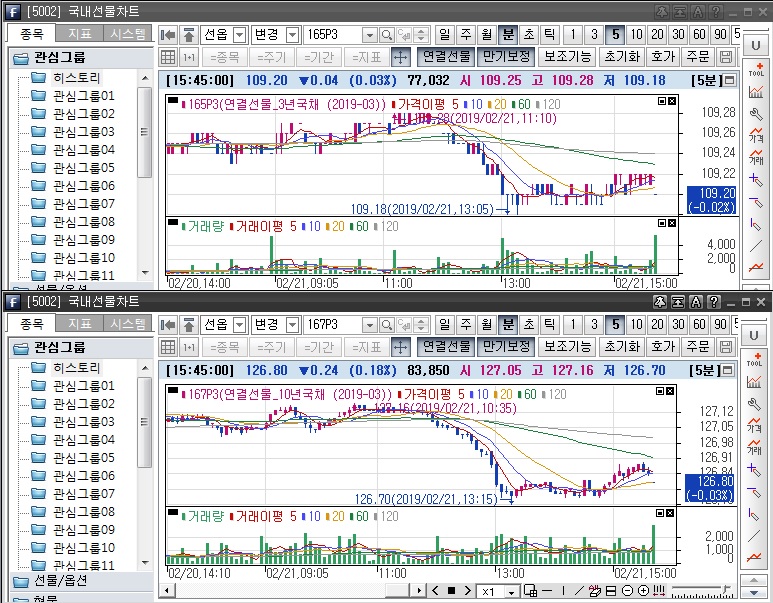Click the 초기화 button in the top chart
Viewport: 773px width, 603px height.
click(x=623, y=57)
